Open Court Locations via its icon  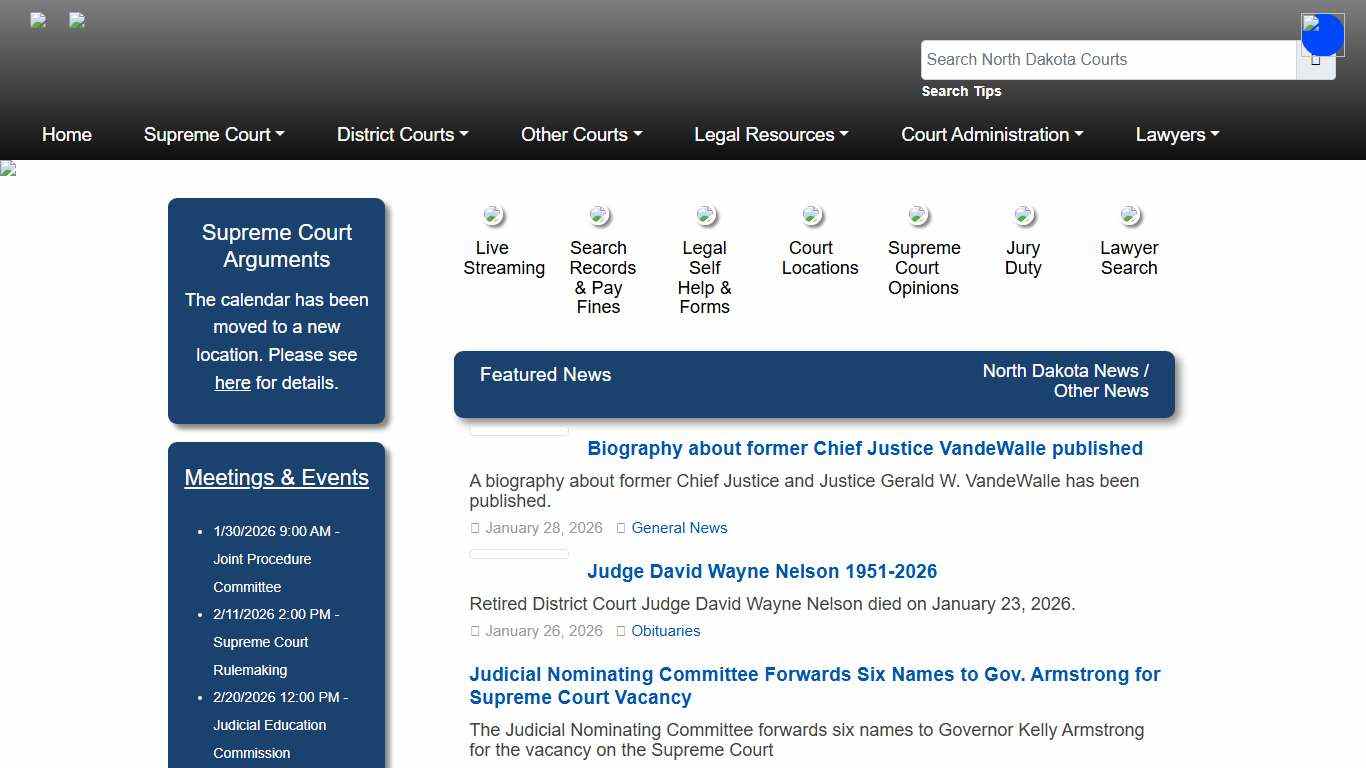(812, 215)
